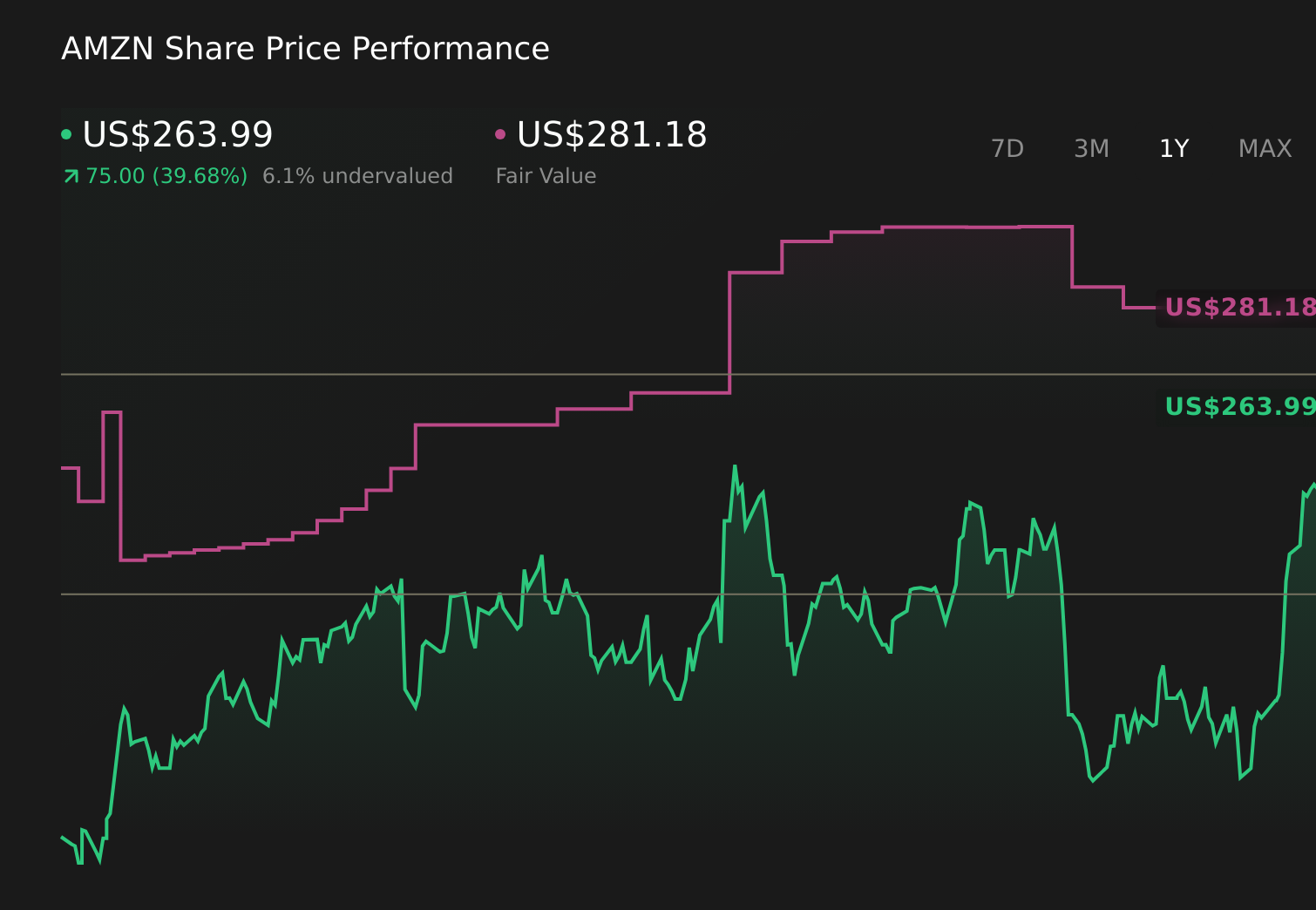
Task: Click top plateau of pink fair value line
Action: tap(976, 227)
